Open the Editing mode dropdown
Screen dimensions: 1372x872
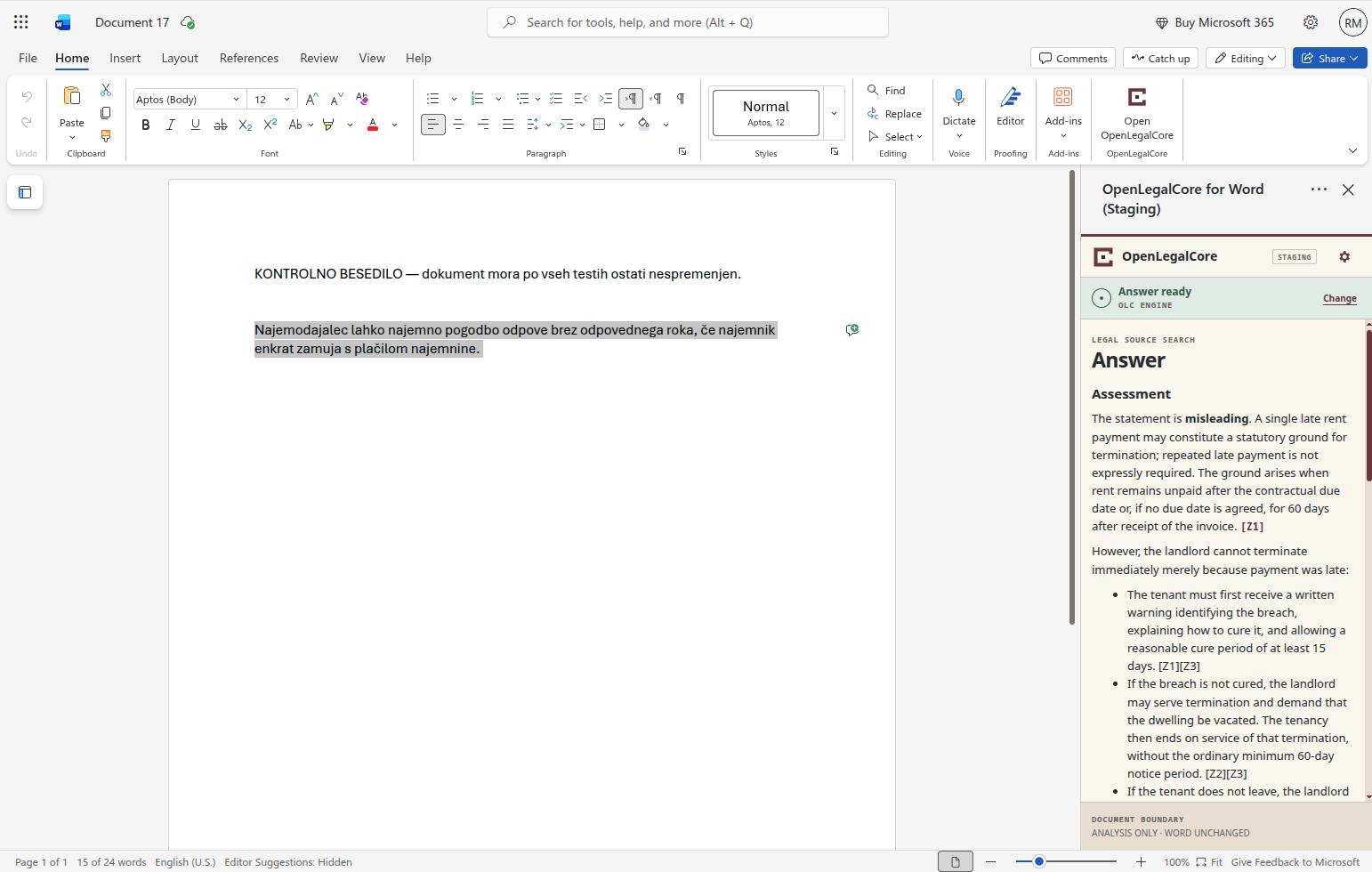pyautogui.click(x=1246, y=58)
